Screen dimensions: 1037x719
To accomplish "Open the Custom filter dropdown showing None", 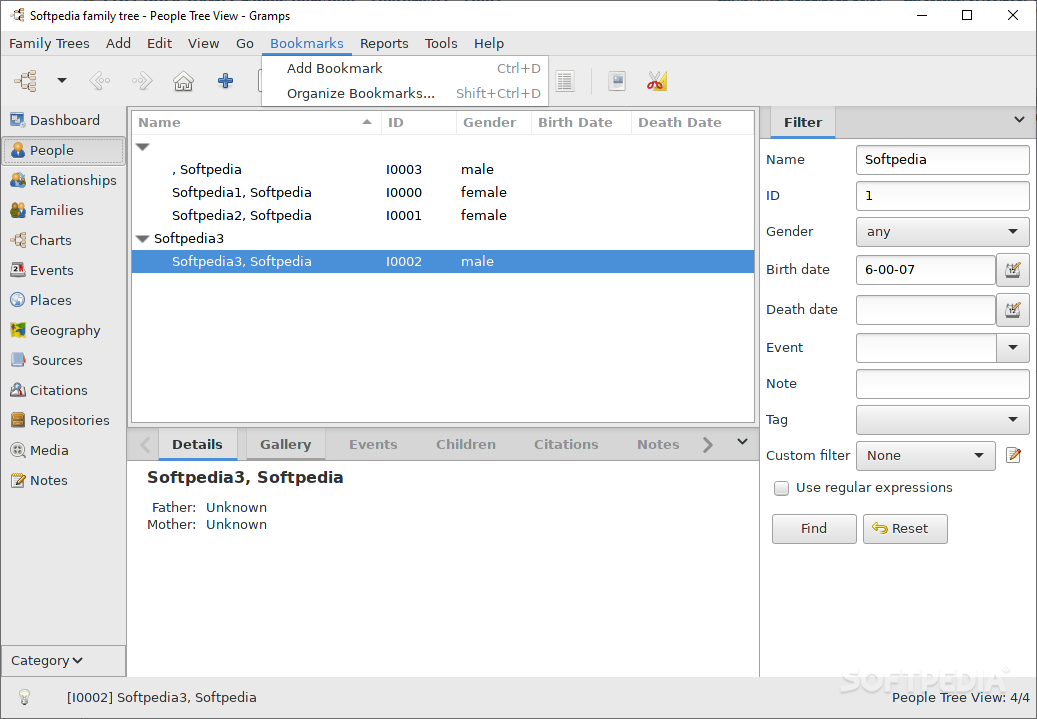I will click(926, 456).
